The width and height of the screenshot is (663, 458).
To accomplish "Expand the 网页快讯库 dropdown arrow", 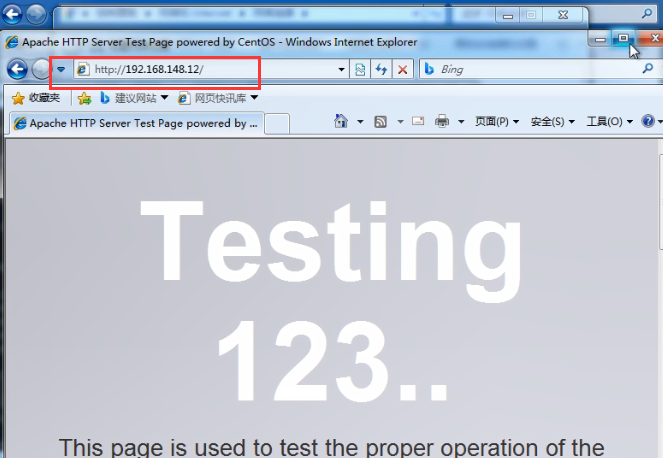I will tap(254, 98).
